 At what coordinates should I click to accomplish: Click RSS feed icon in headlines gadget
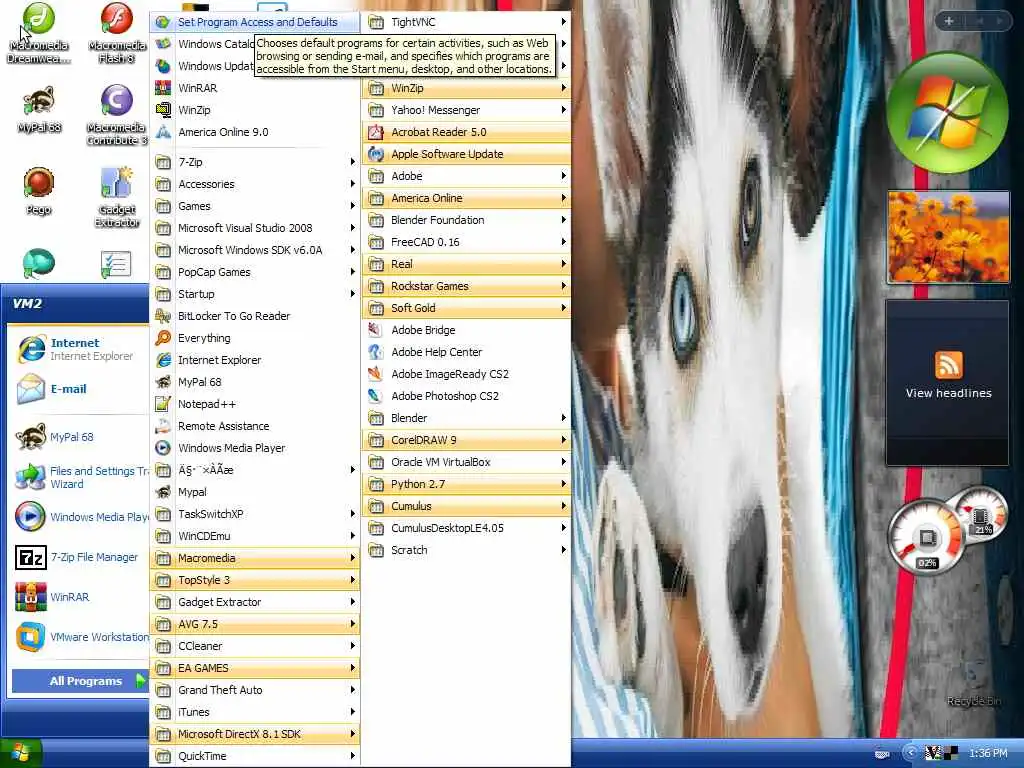click(949, 364)
